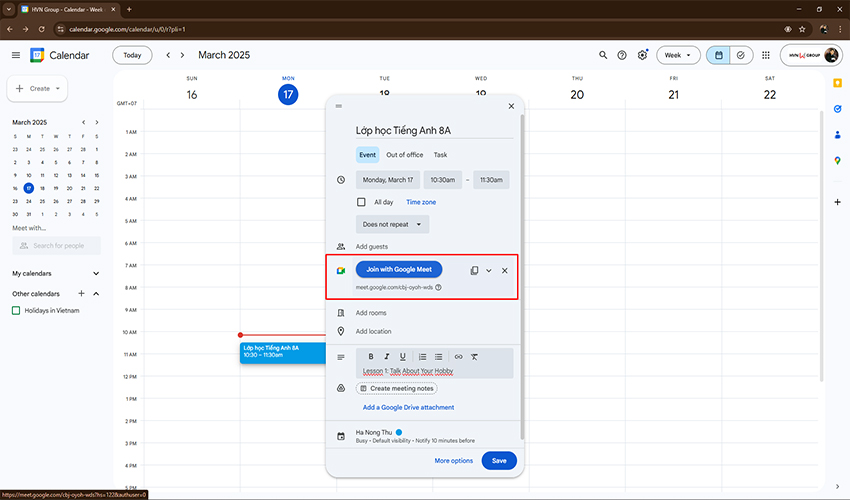Click the Today button
Image resolution: width=850 pixels, height=500 pixels.
pos(132,55)
